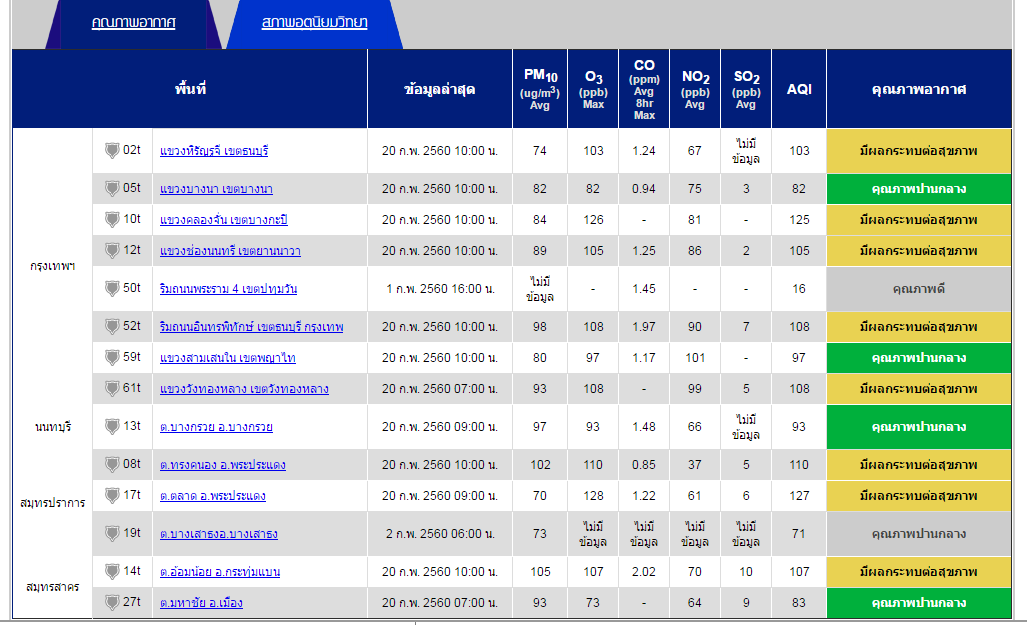Click the SO2 value 10 for station 14t
Viewport: 1027px width, 625px height.
(x=746, y=571)
